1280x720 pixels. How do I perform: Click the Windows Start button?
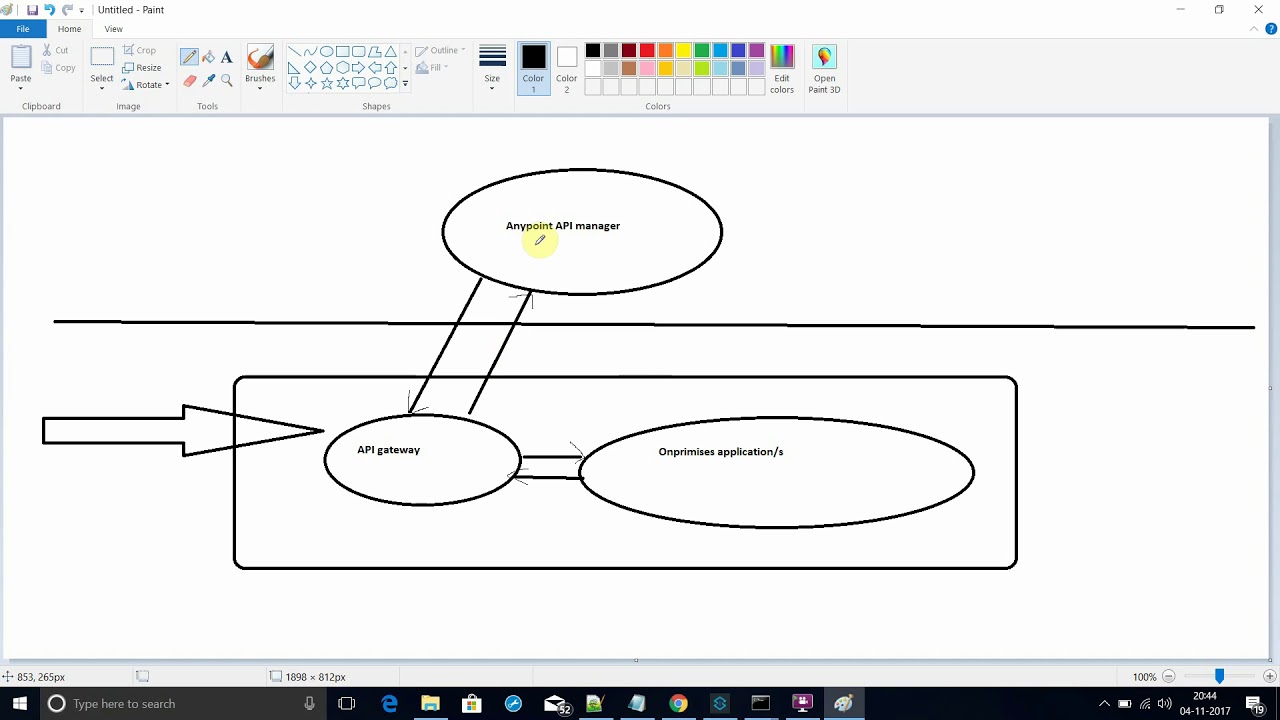(x=19, y=704)
